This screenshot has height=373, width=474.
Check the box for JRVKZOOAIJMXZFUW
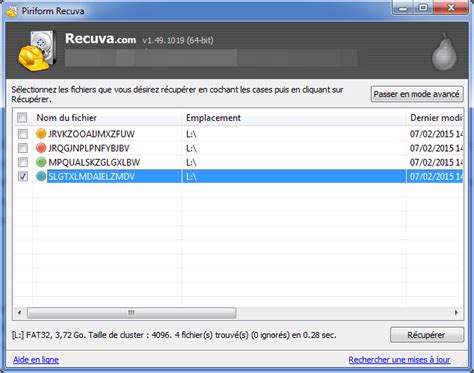click(23, 134)
